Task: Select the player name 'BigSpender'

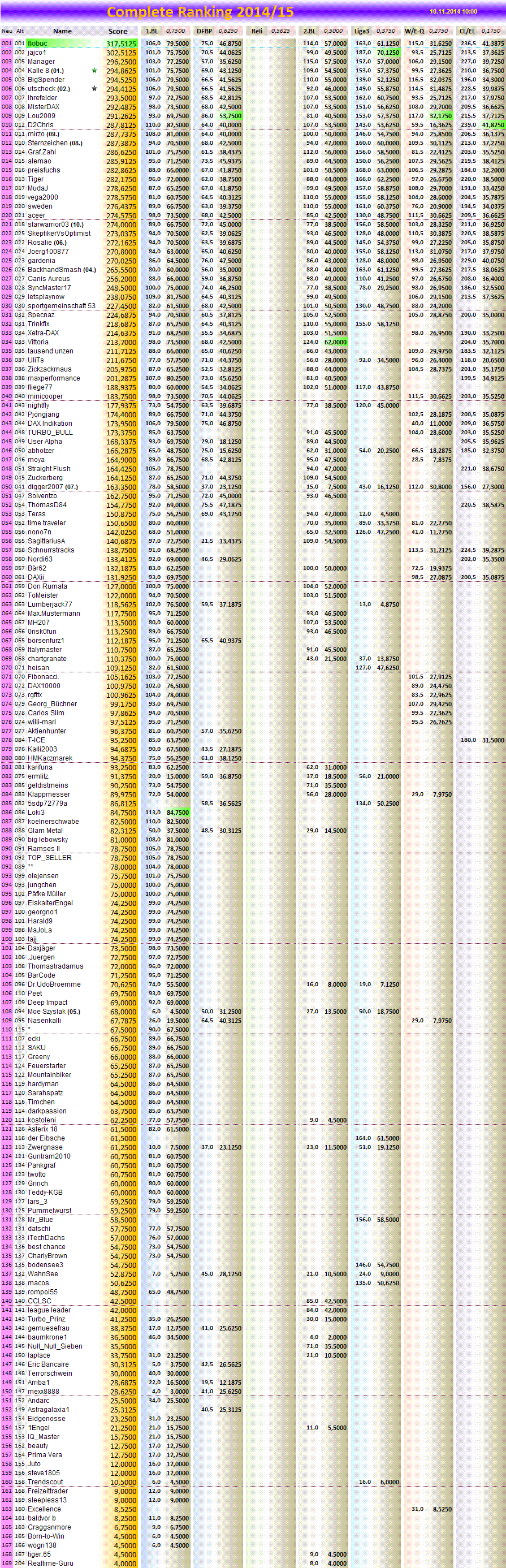Action: 46,80
